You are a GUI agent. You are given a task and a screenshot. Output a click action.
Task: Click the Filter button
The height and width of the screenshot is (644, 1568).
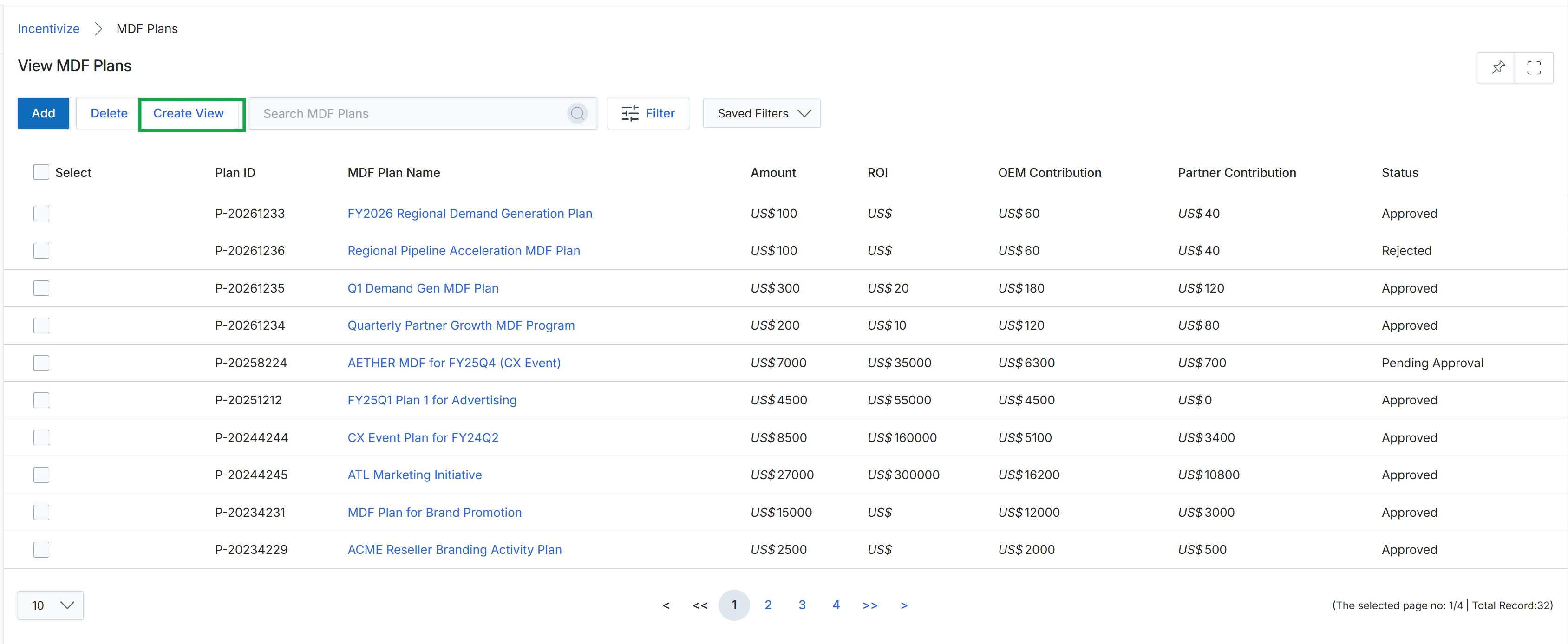pyautogui.click(x=647, y=113)
